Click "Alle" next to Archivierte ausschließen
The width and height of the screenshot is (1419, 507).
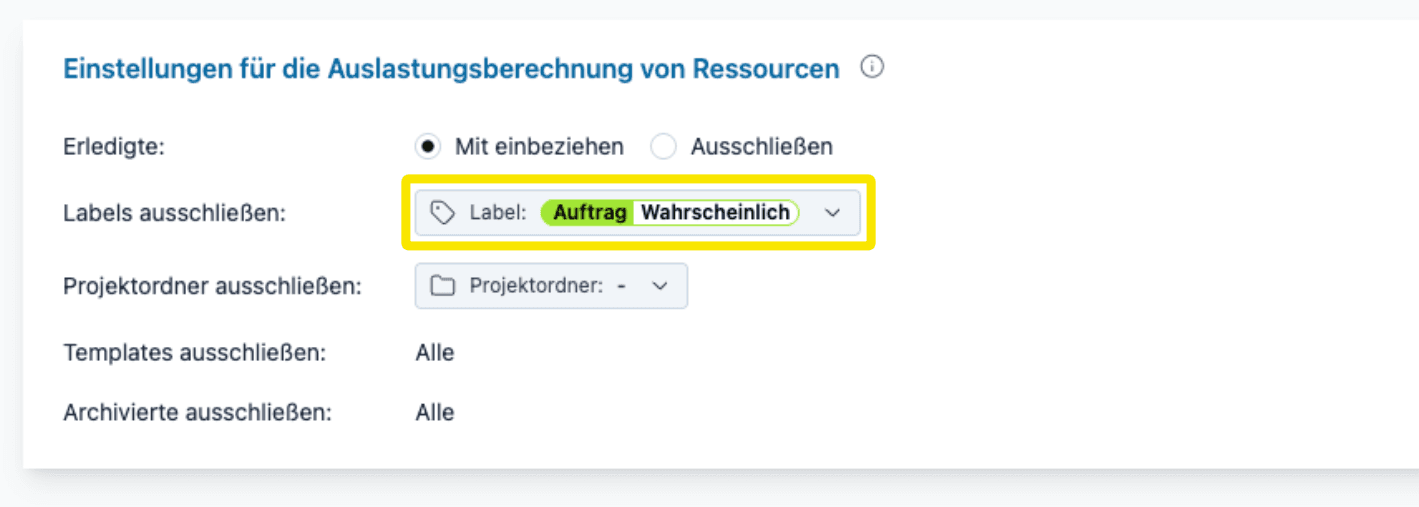(435, 413)
